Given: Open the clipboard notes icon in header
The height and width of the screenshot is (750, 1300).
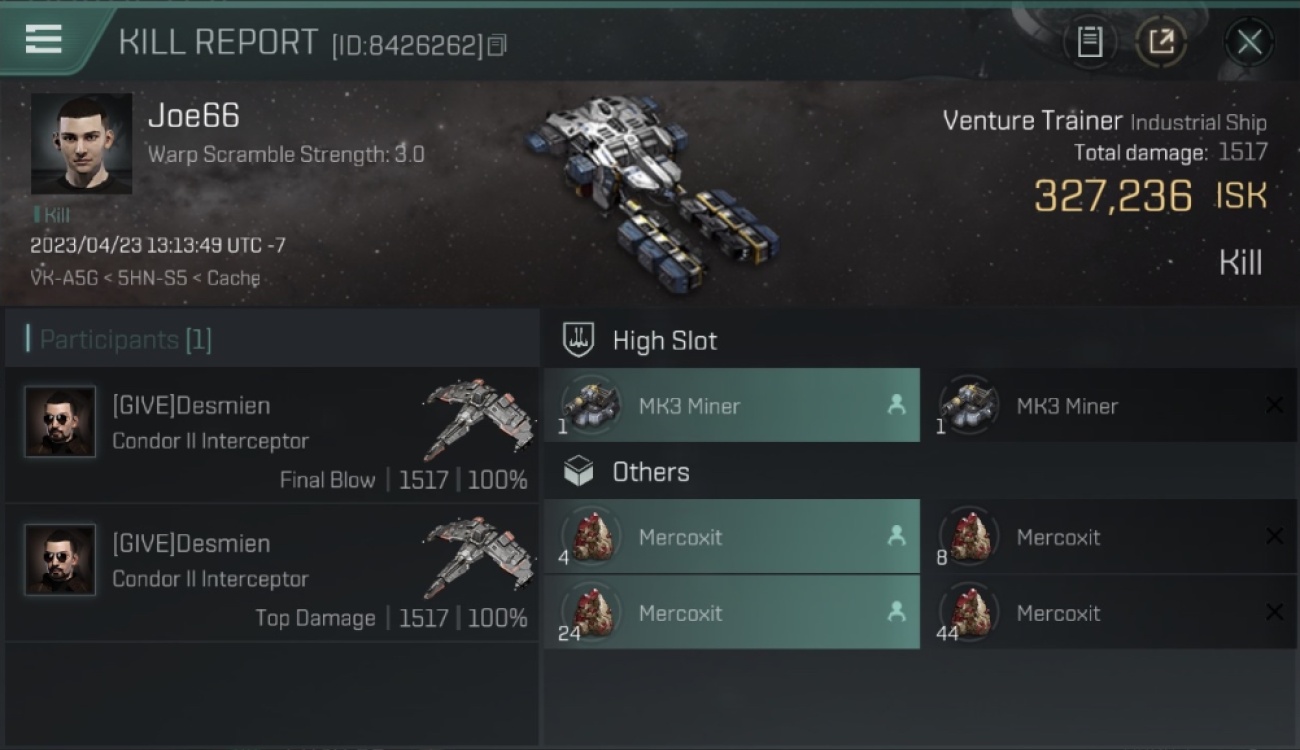Looking at the screenshot, I should tap(1089, 42).
